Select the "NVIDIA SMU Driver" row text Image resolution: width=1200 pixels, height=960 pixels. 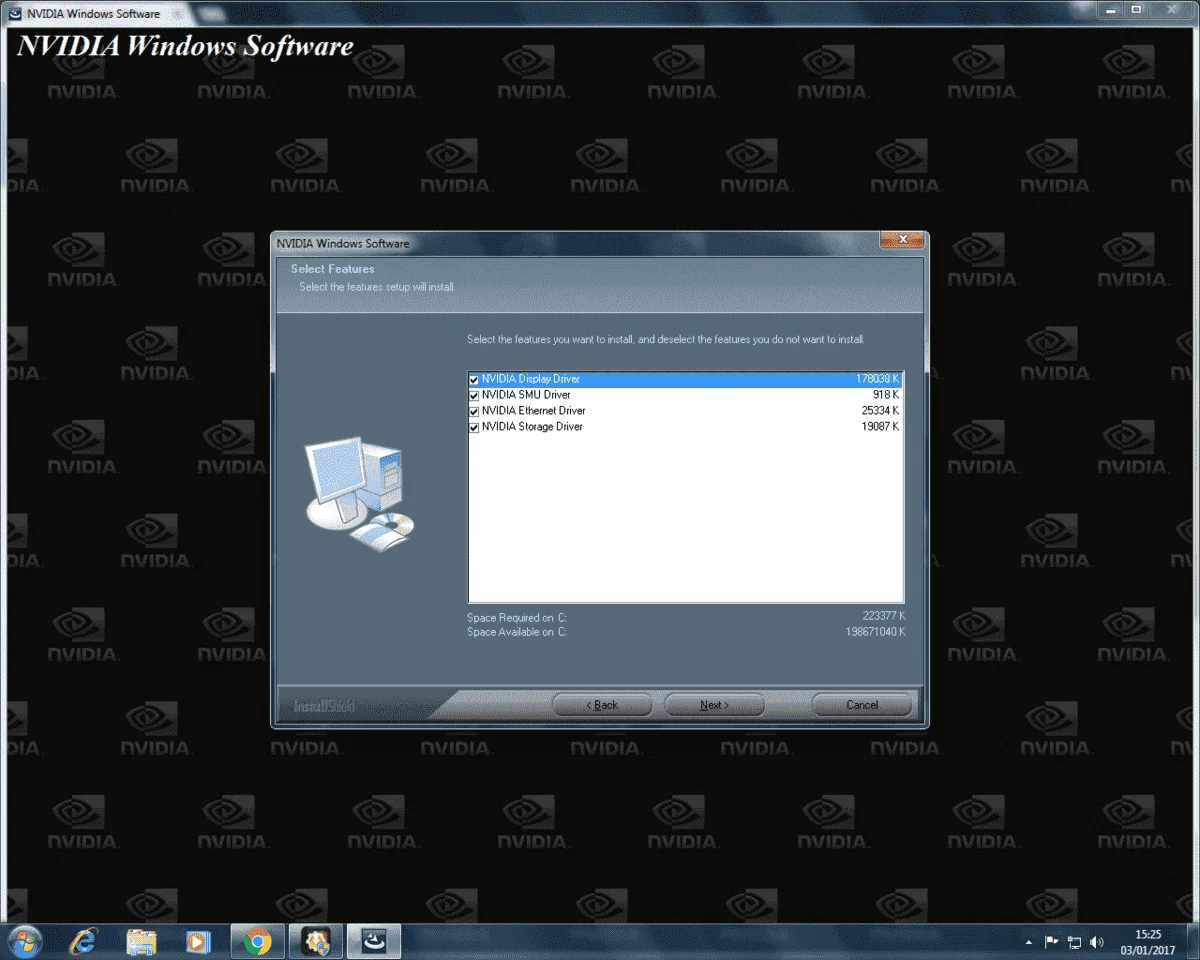point(526,396)
